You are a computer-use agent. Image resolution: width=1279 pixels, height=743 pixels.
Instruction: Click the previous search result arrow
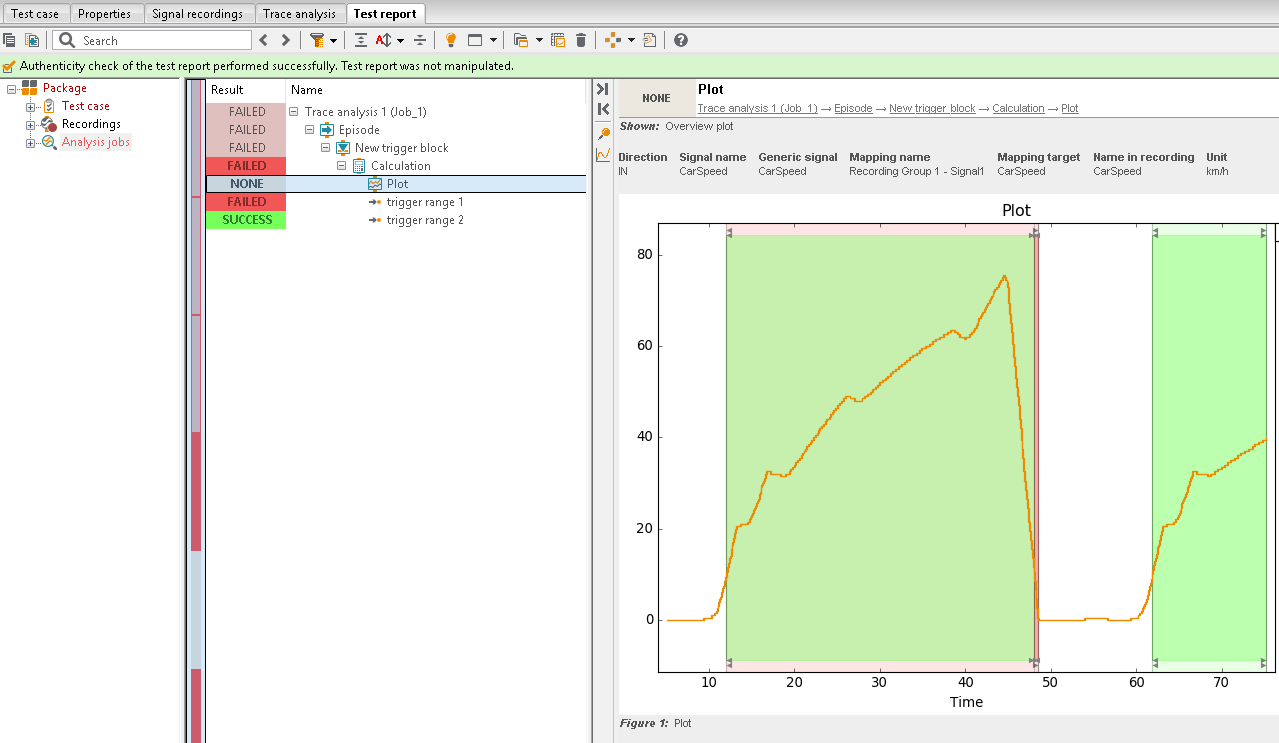coord(264,40)
